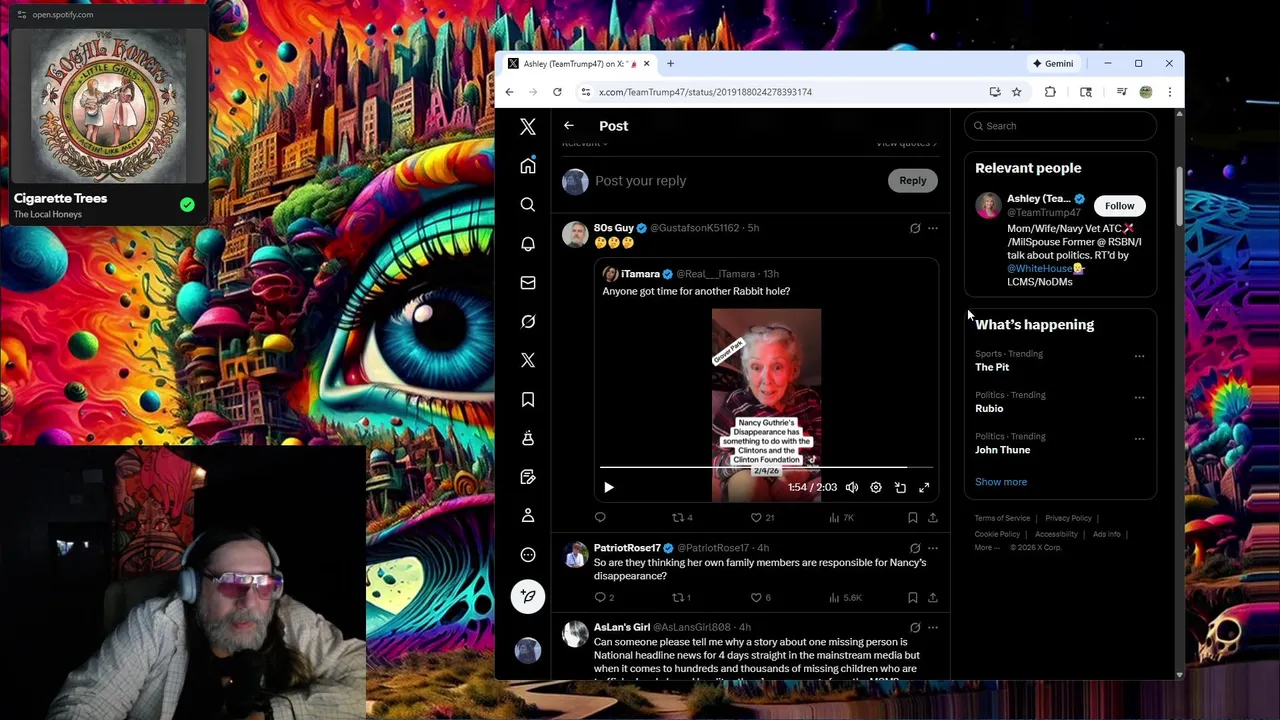
Task: Open Articles compose icon in X sidebar
Action: pos(528,477)
